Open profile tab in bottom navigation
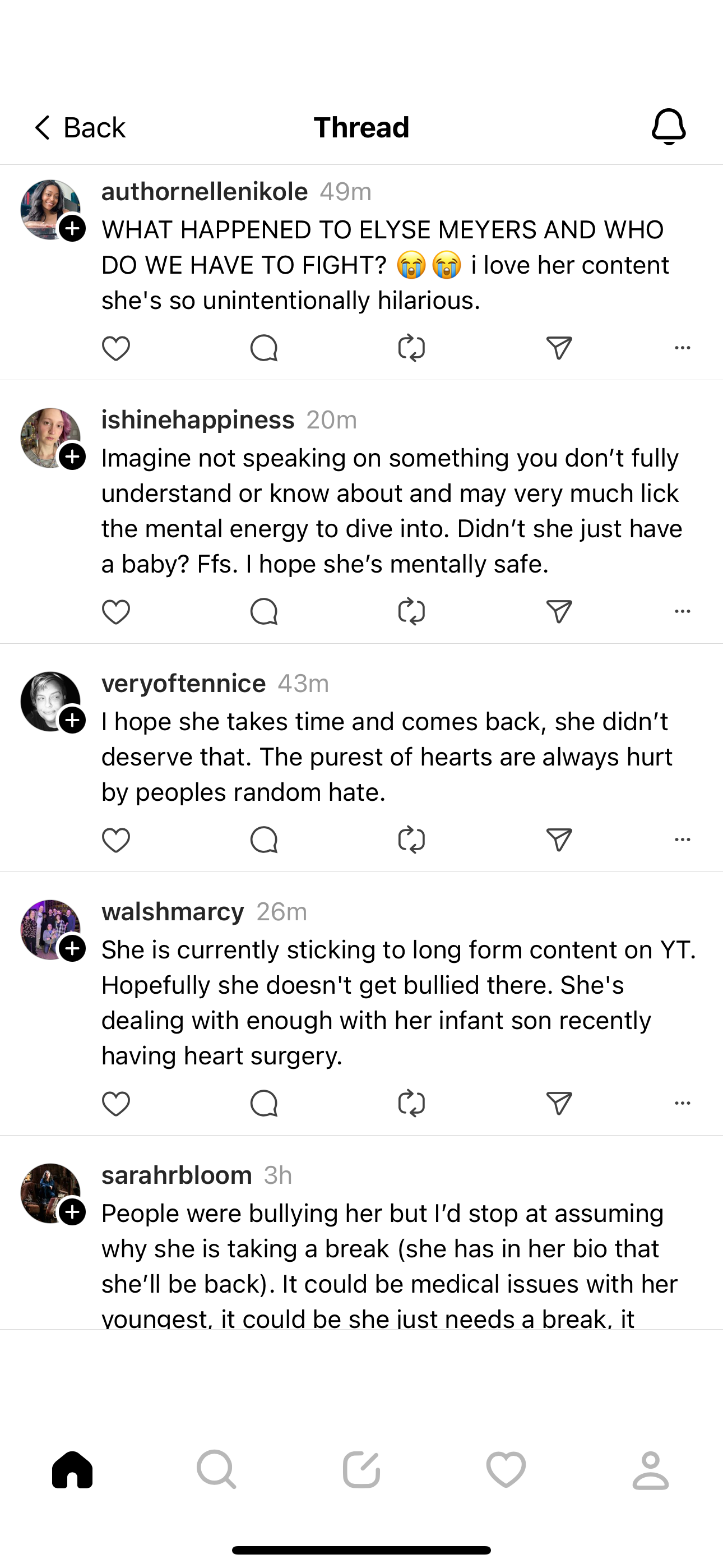Viewport: 723px width, 1568px height. (x=651, y=1470)
